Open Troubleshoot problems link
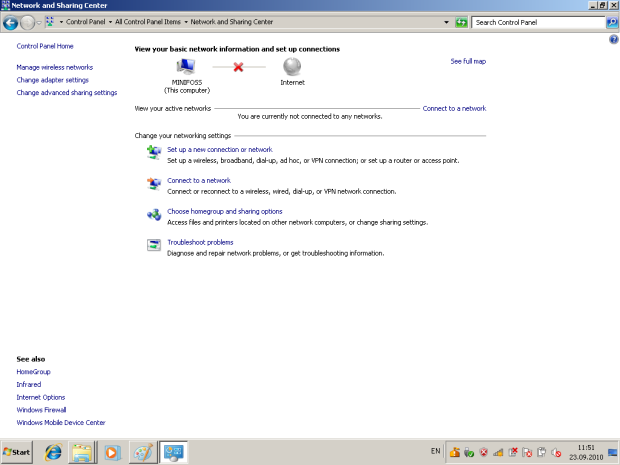 (x=200, y=242)
